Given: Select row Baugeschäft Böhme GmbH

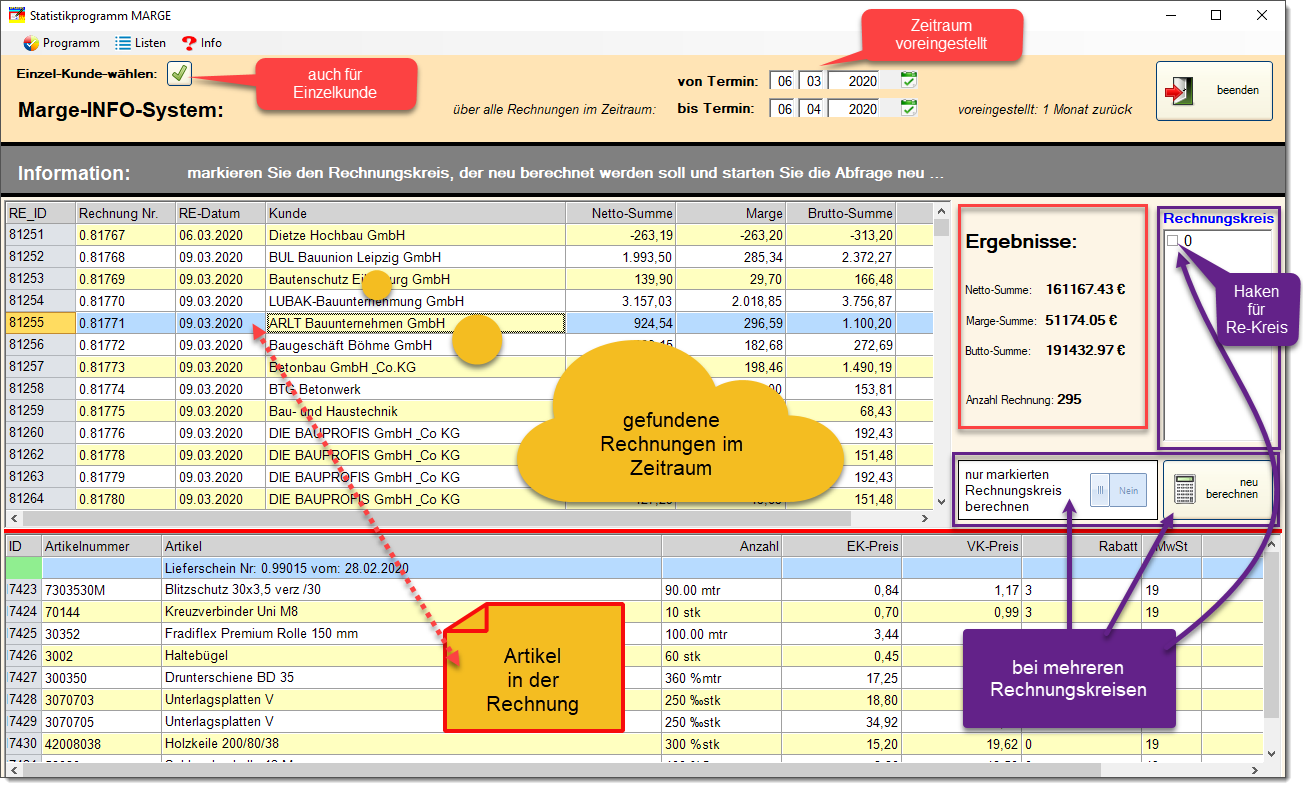Looking at the screenshot, I should (x=468, y=345).
